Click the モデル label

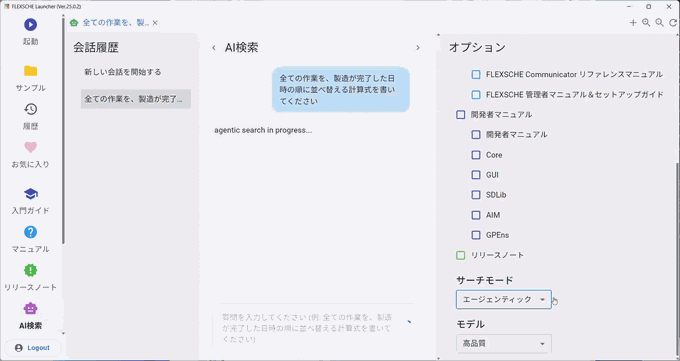[x=471, y=324]
